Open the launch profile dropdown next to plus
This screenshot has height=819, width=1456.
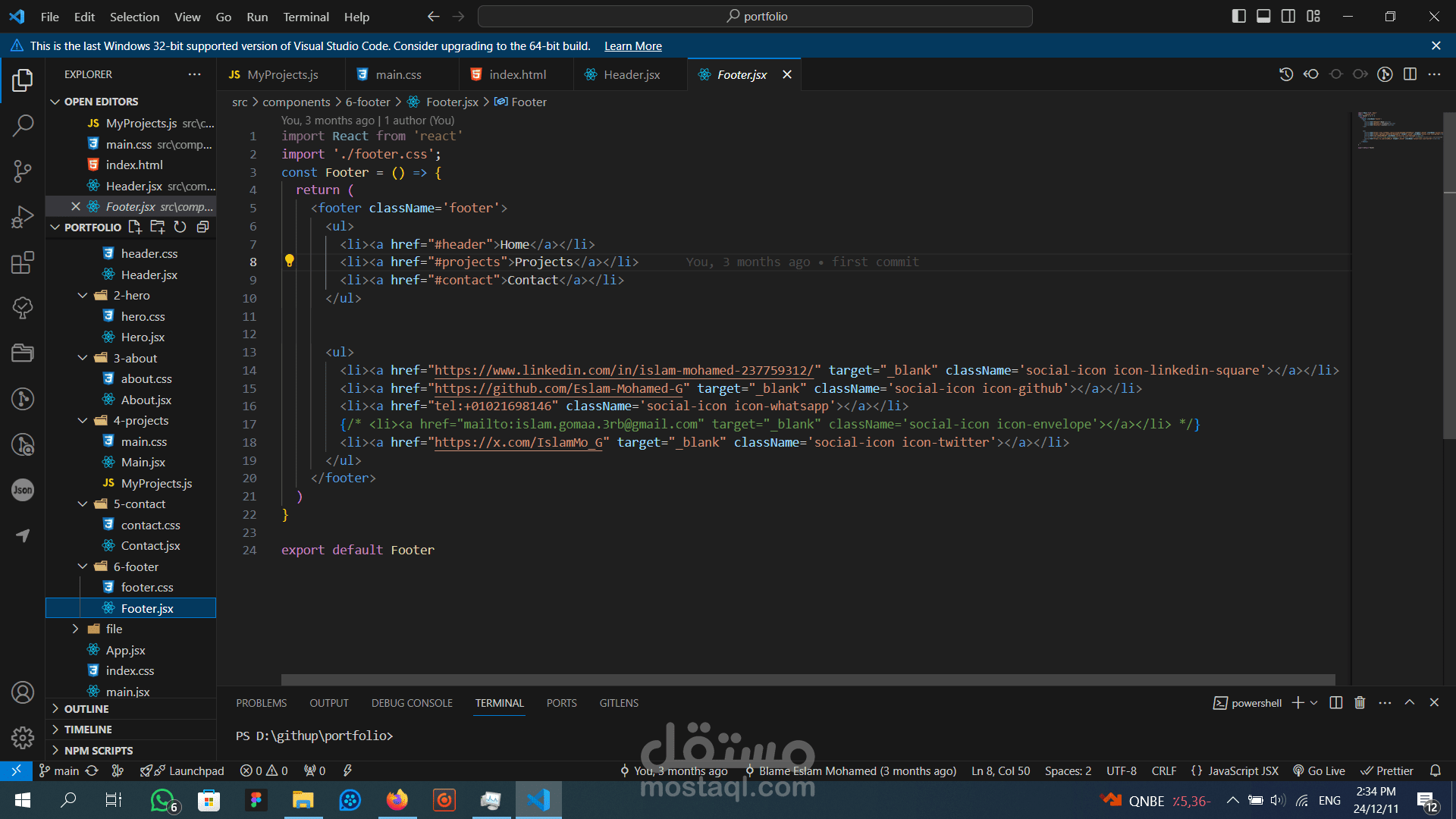point(1314,703)
